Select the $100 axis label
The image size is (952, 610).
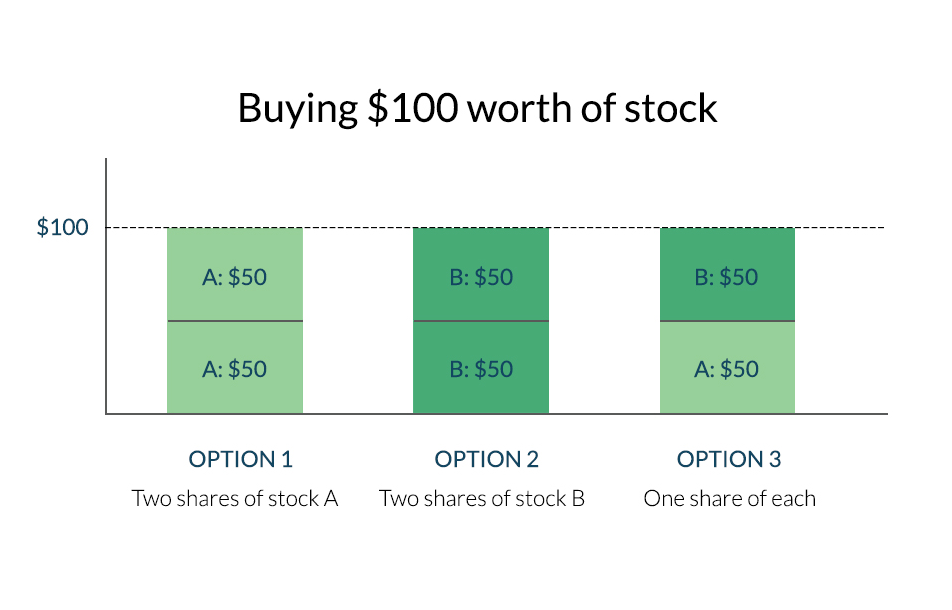63,228
